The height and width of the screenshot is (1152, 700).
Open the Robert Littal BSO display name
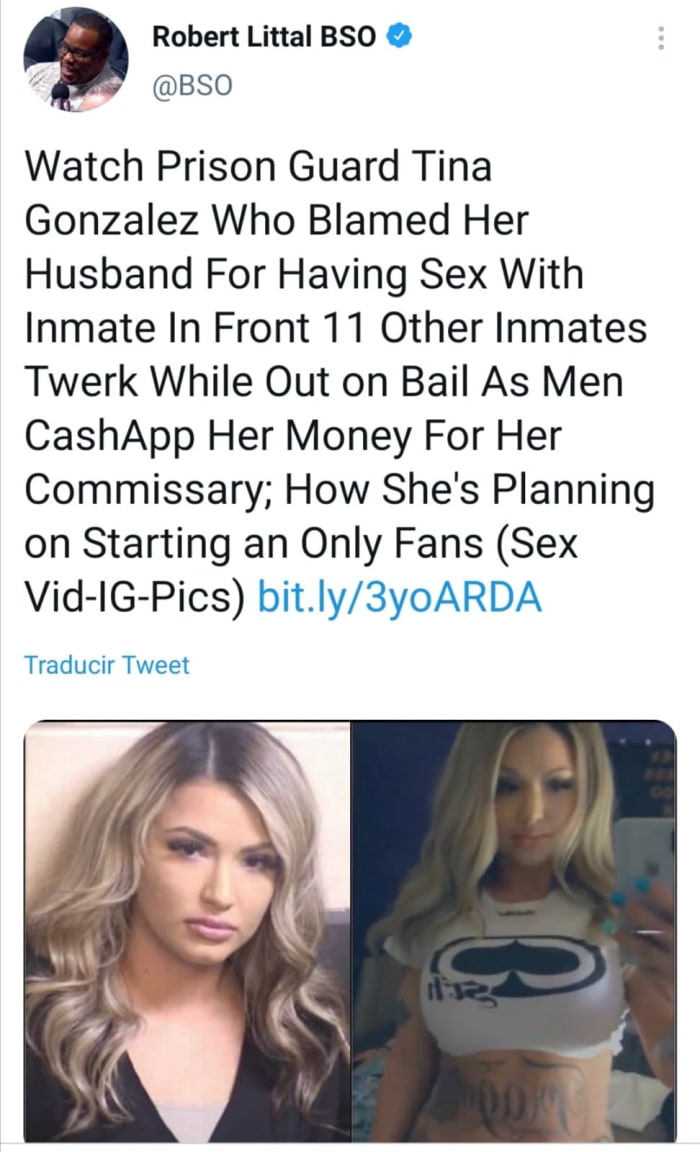coord(264,37)
